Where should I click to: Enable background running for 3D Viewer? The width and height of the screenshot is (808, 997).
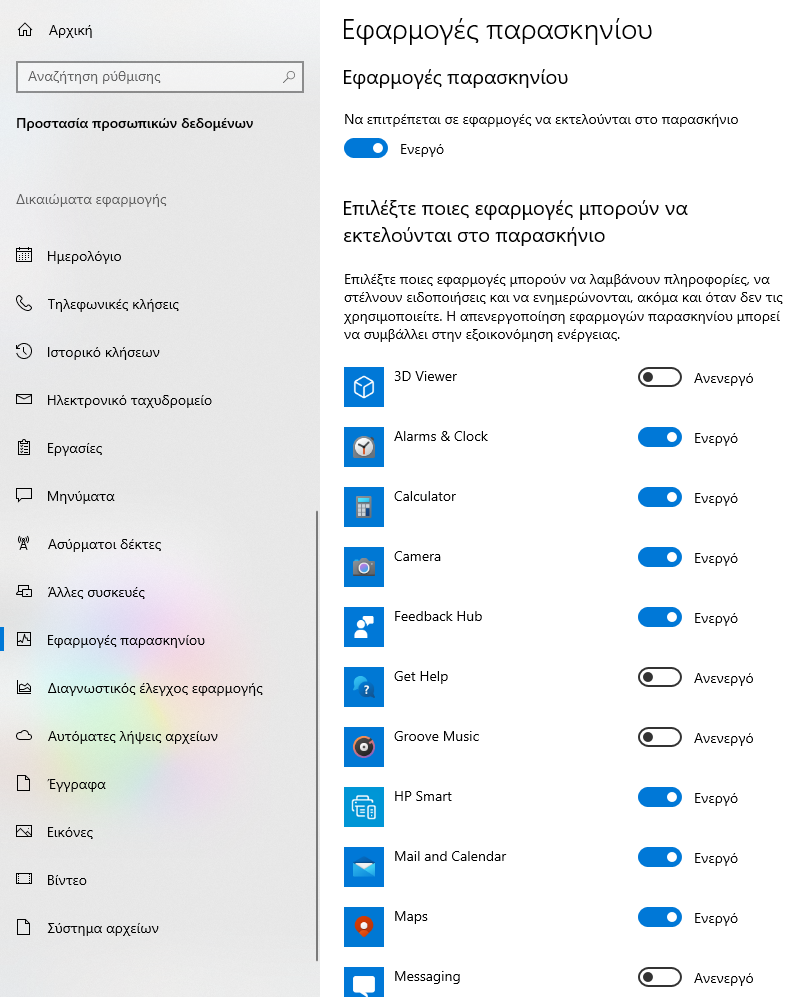pos(660,377)
